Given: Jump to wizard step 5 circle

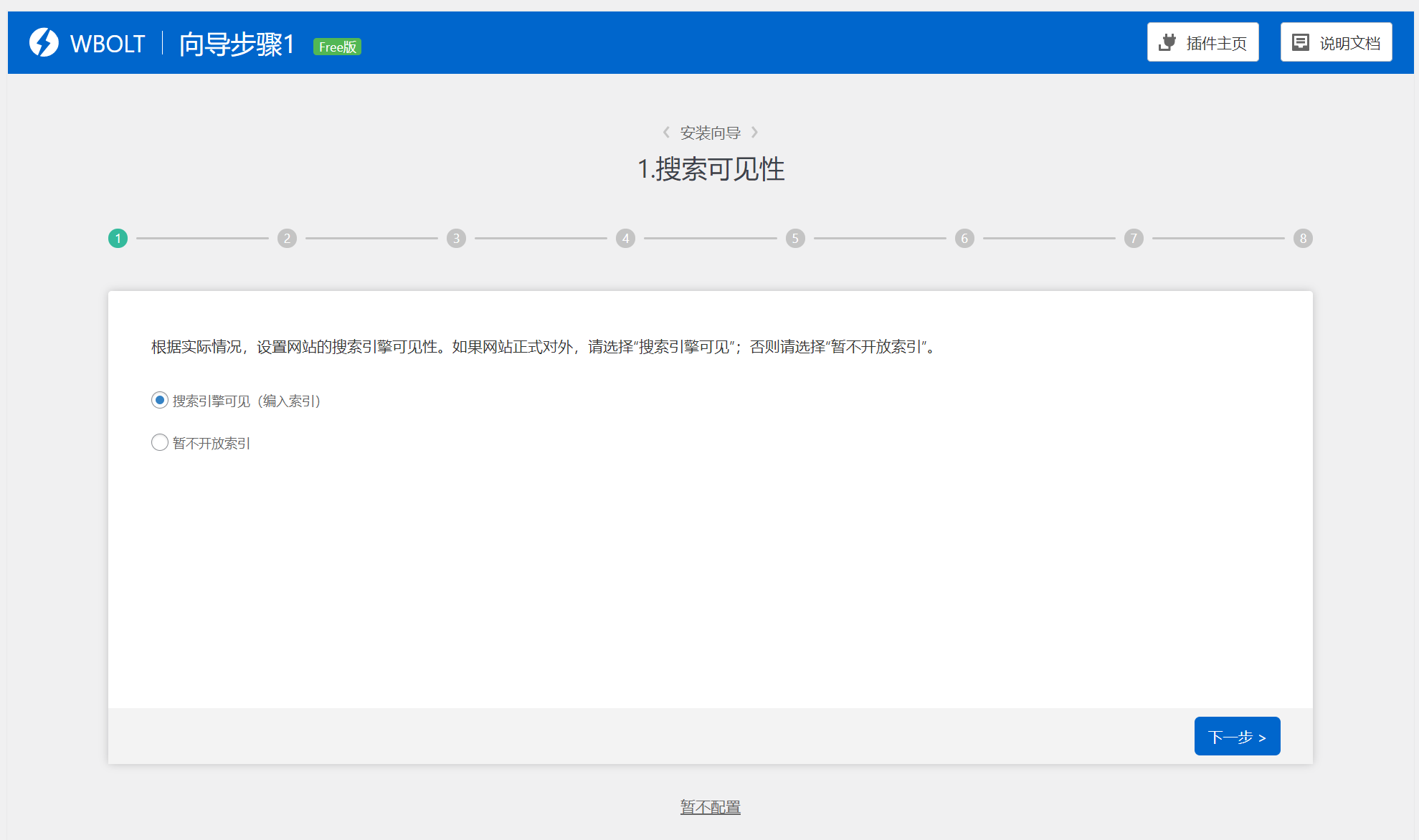Looking at the screenshot, I should [x=795, y=238].
